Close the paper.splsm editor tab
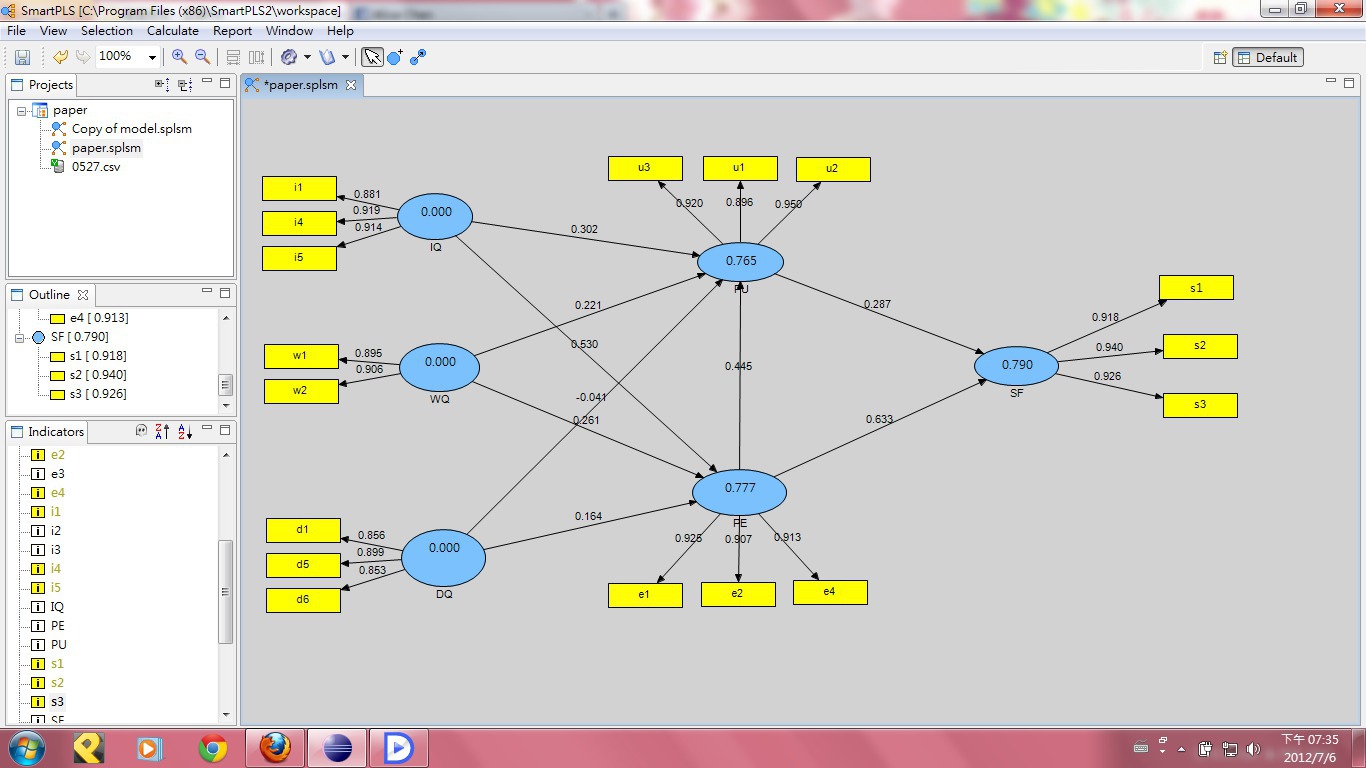1366x768 pixels. point(351,85)
